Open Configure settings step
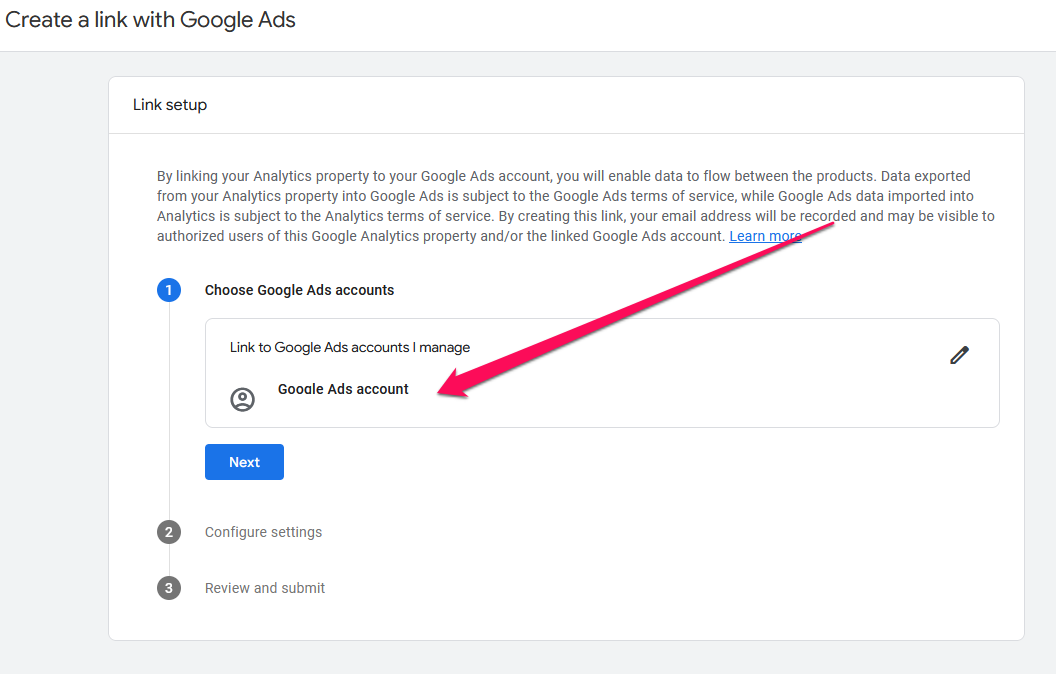Image resolution: width=1056 pixels, height=674 pixels. [x=263, y=532]
